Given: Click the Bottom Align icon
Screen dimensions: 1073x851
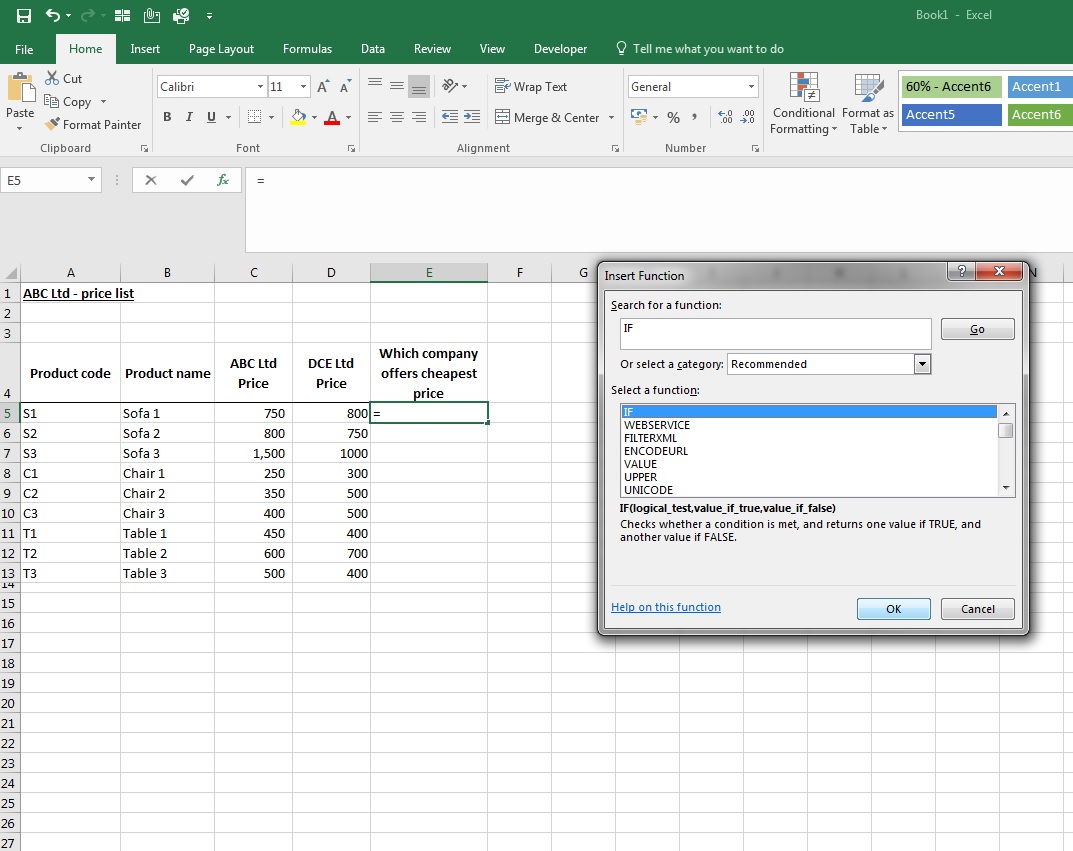Looking at the screenshot, I should tap(419, 87).
